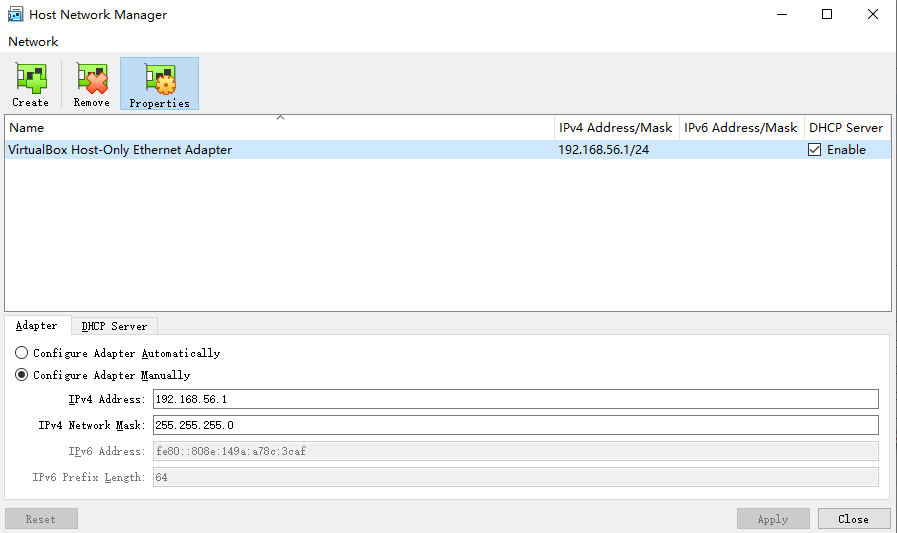The height and width of the screenshot is (533, 897).
Task: Close the window with the X button
Action: point(872,14)
